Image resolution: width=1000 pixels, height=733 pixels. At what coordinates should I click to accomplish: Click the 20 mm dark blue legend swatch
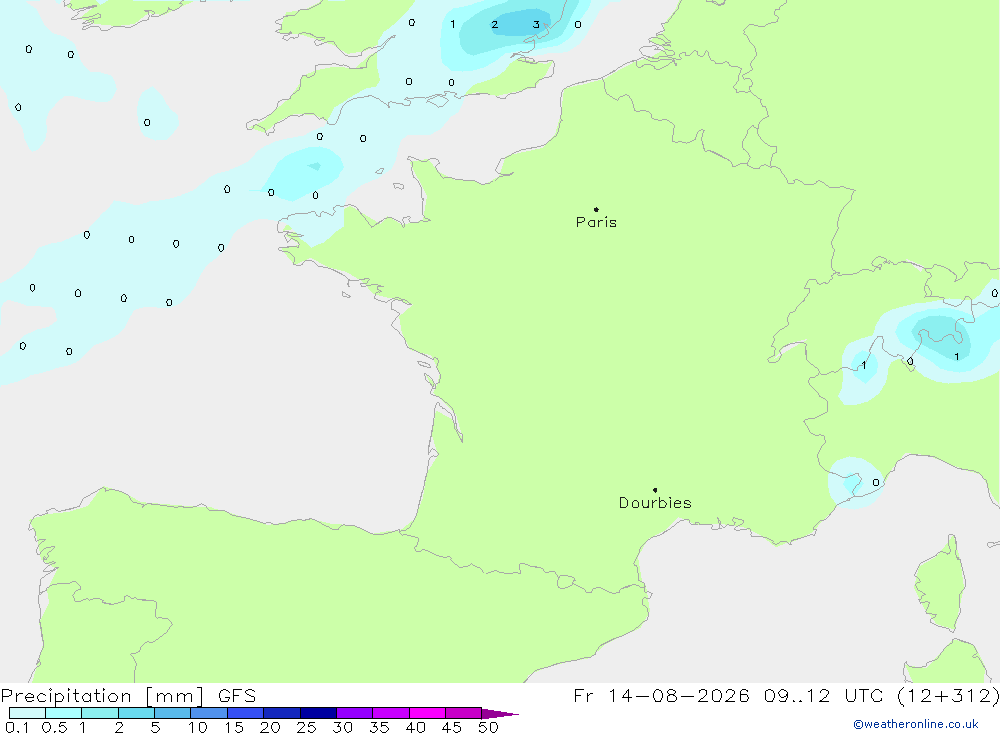coord(281,713)
